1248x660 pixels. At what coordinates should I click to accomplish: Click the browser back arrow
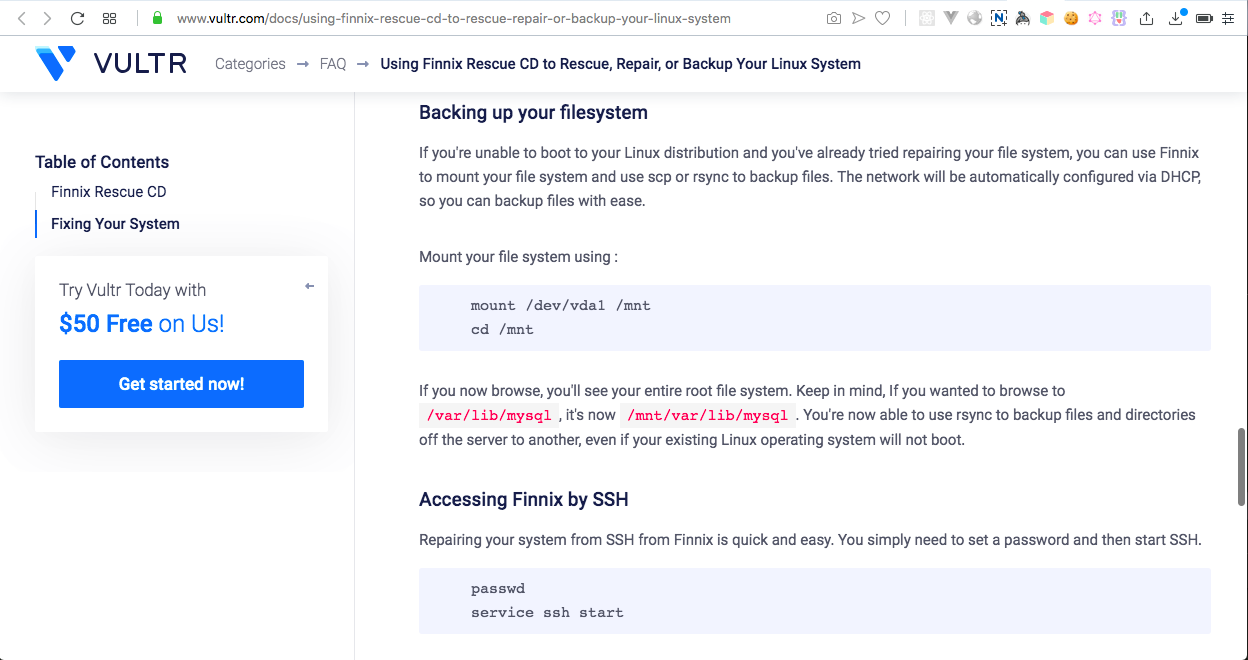(22, 18)
